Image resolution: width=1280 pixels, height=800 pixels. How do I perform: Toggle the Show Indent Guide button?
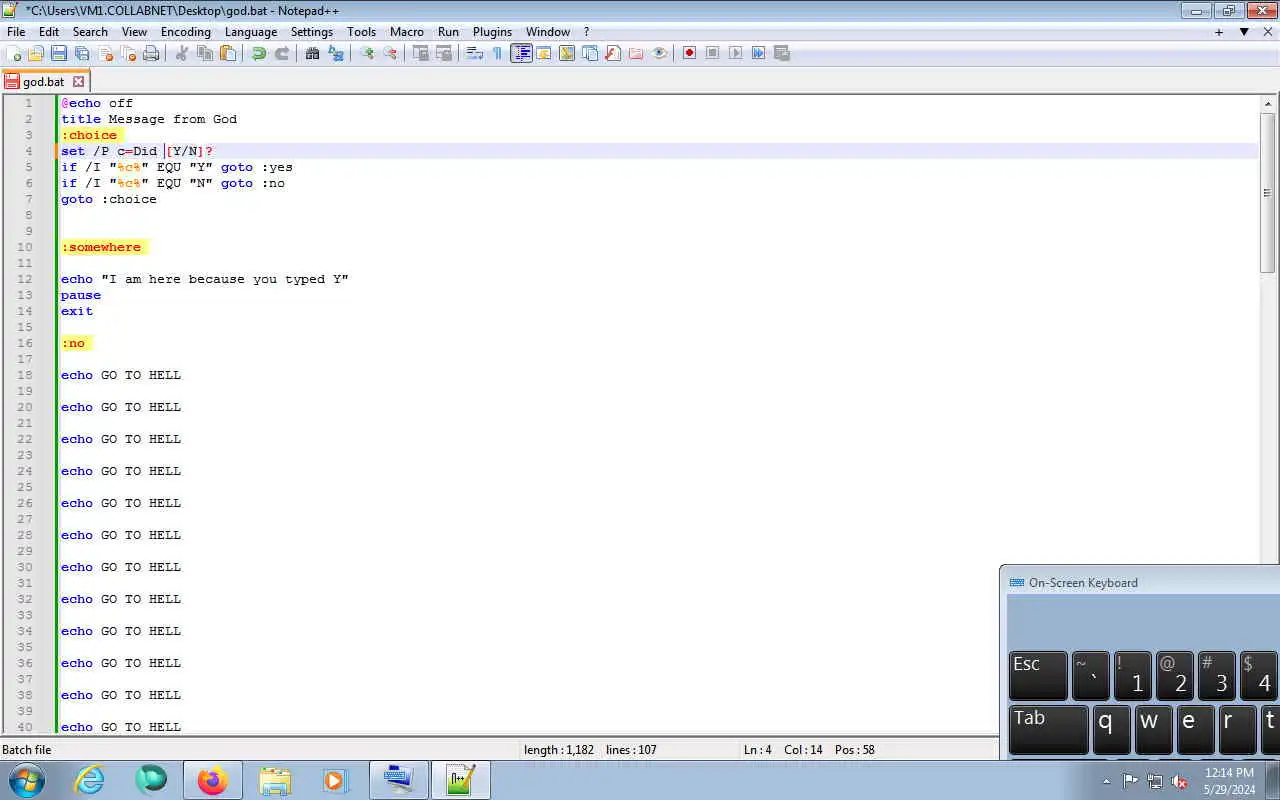[521, 53]
